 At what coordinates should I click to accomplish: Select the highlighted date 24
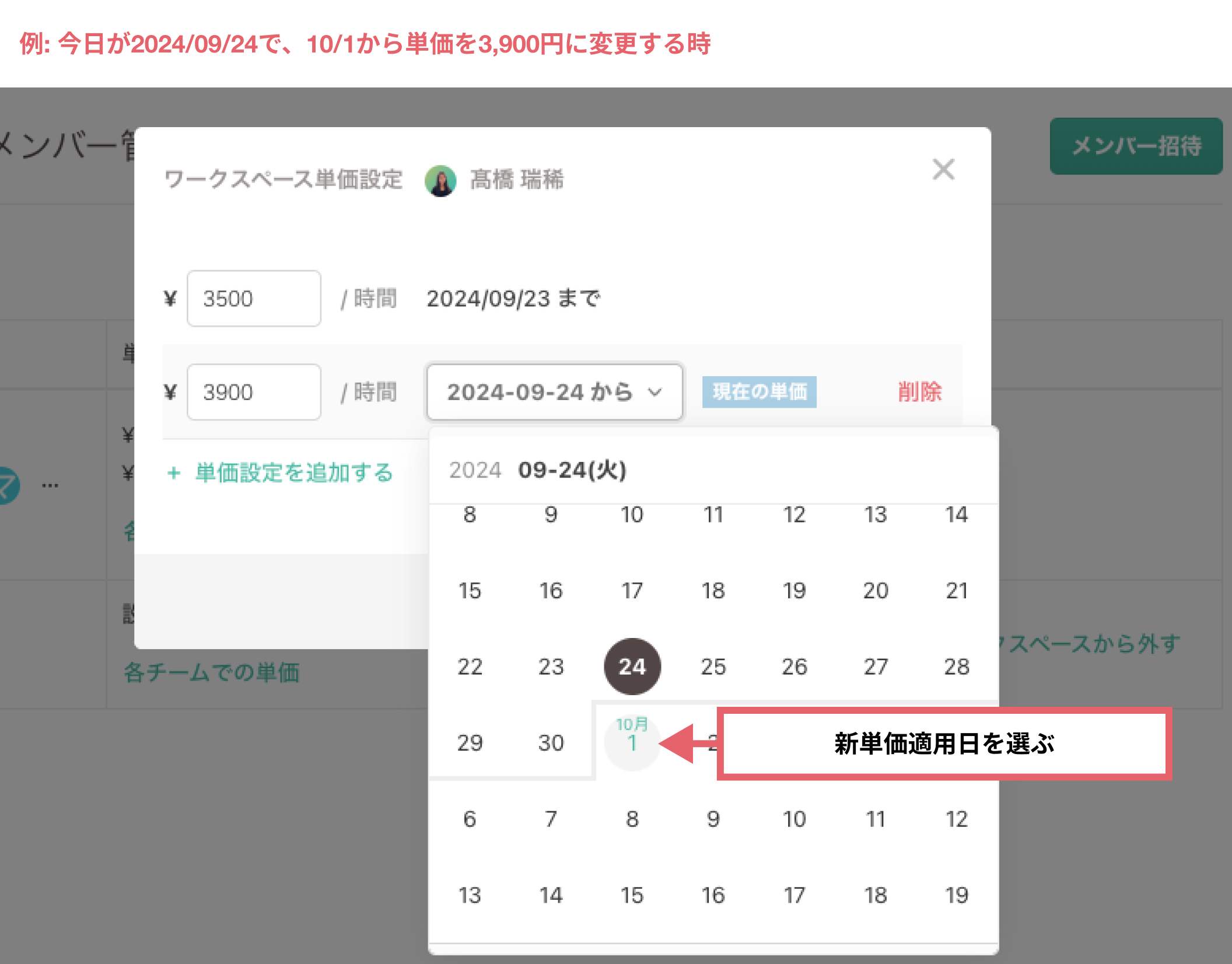(x=632, y=666)
